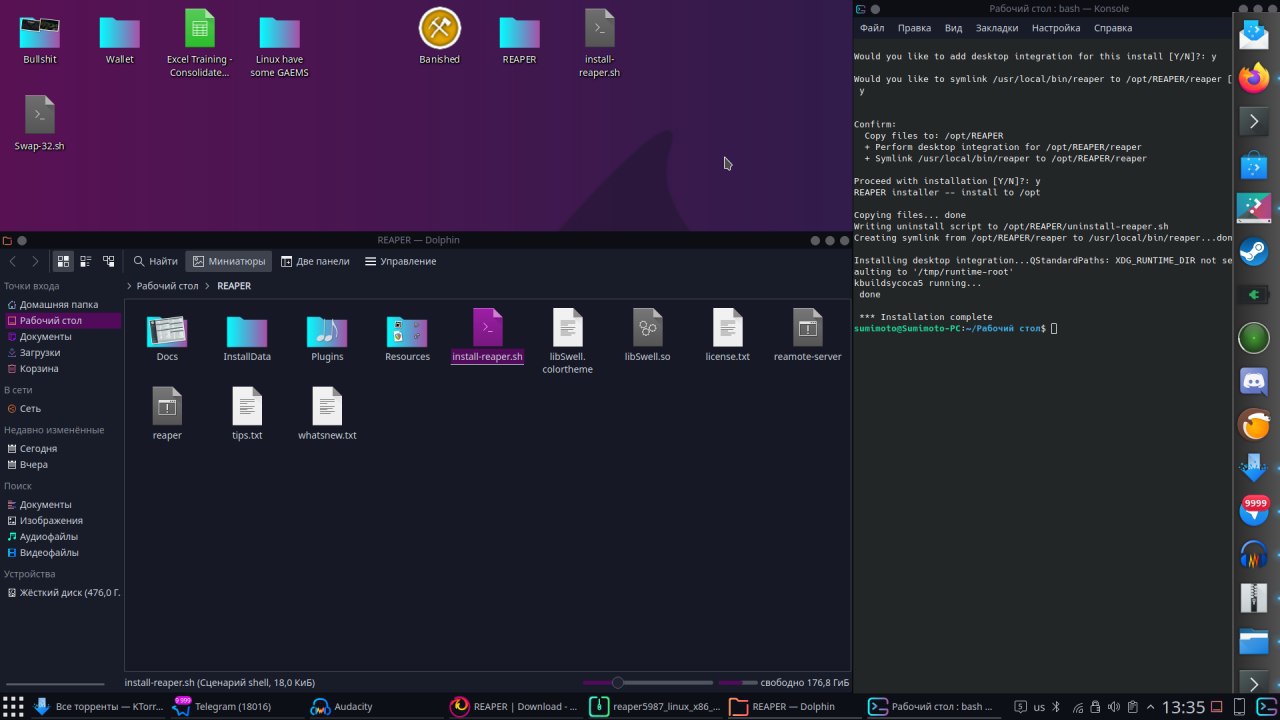The height and width of the screenshot is (720, 1280).
Task: Open the Найти search in Dolphin
Action: click(x=155, y=261)
